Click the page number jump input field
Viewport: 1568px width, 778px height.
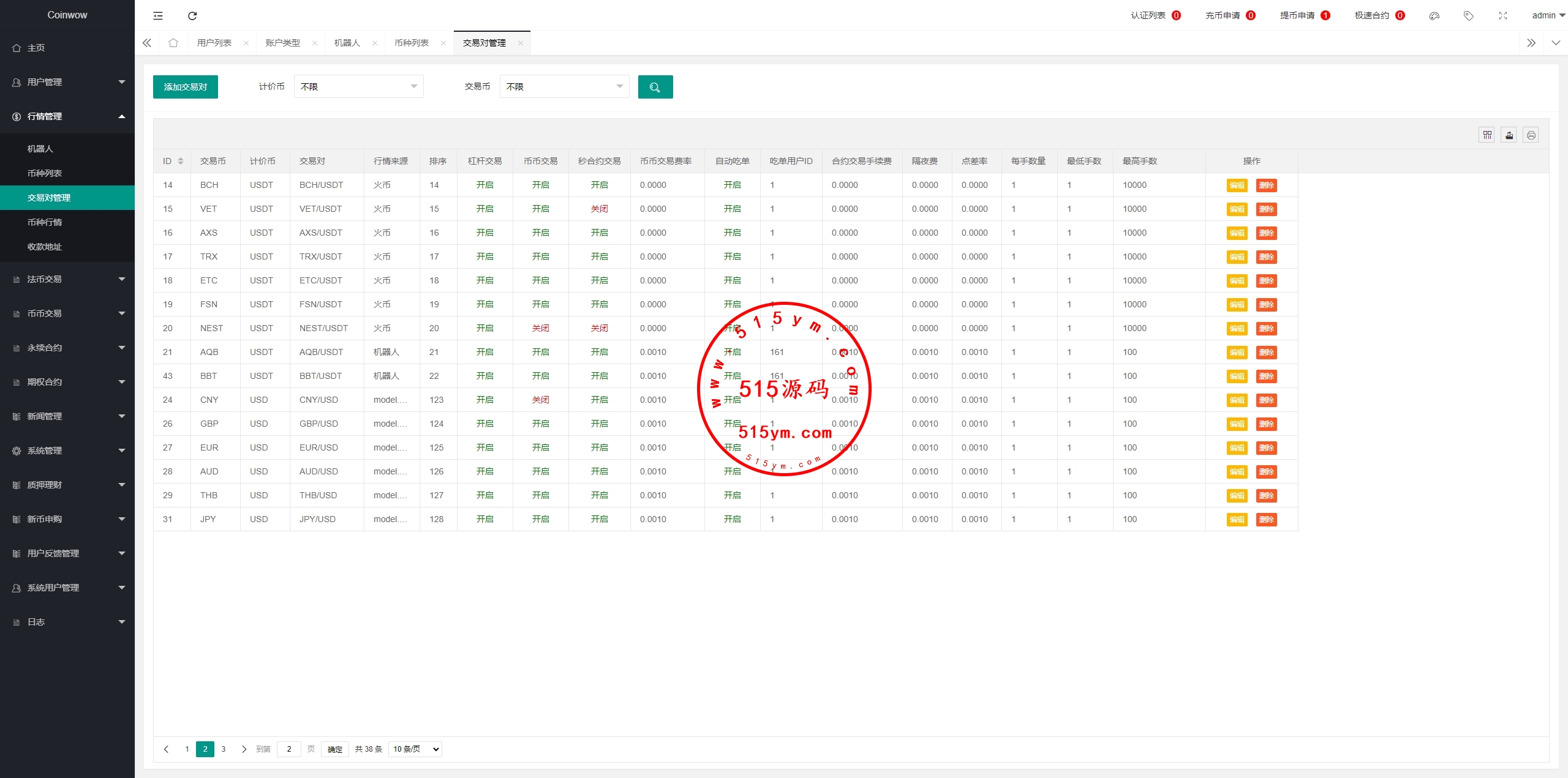click(289, 749)
